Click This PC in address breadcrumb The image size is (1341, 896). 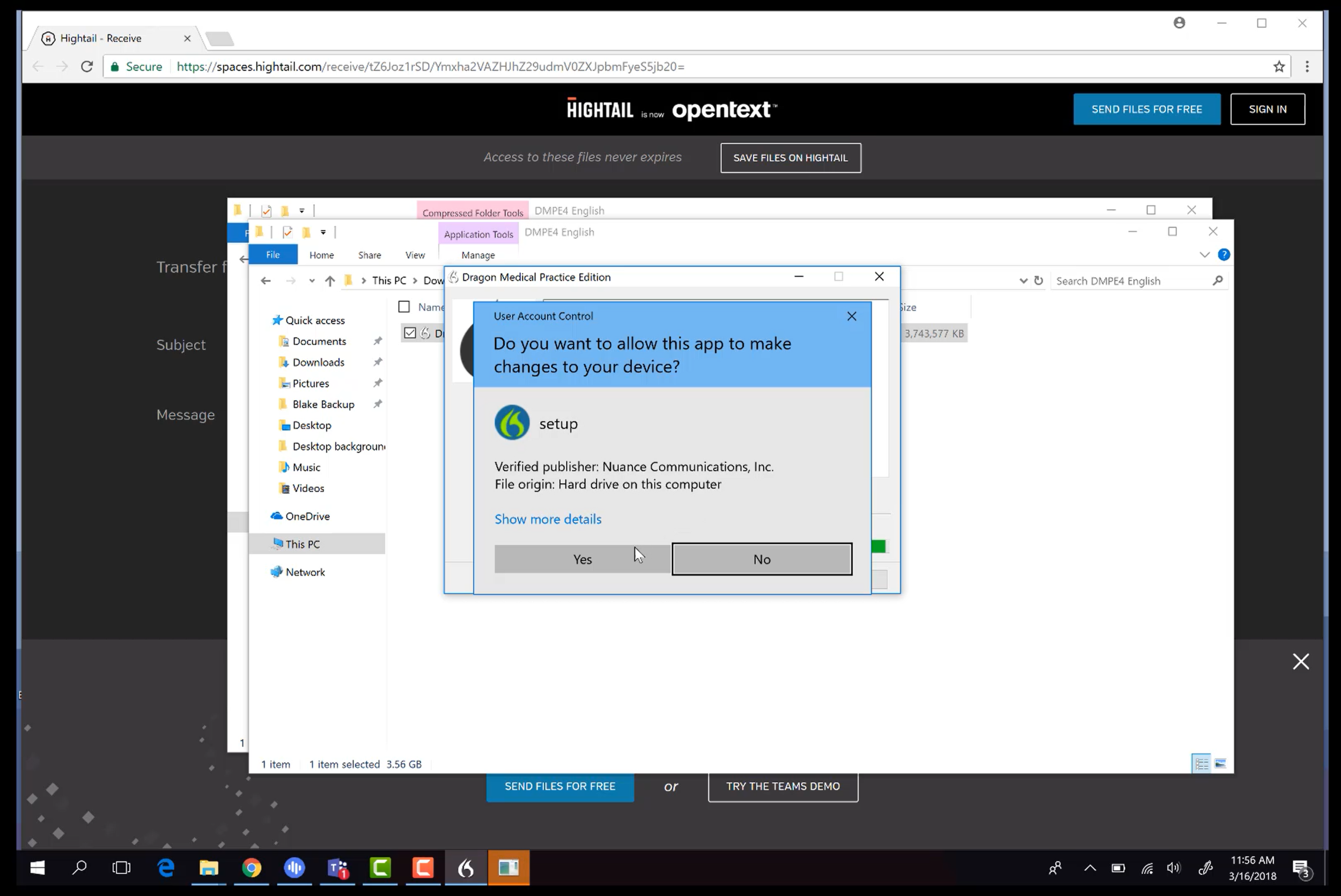pyautogui.click(x=389, y=280)
